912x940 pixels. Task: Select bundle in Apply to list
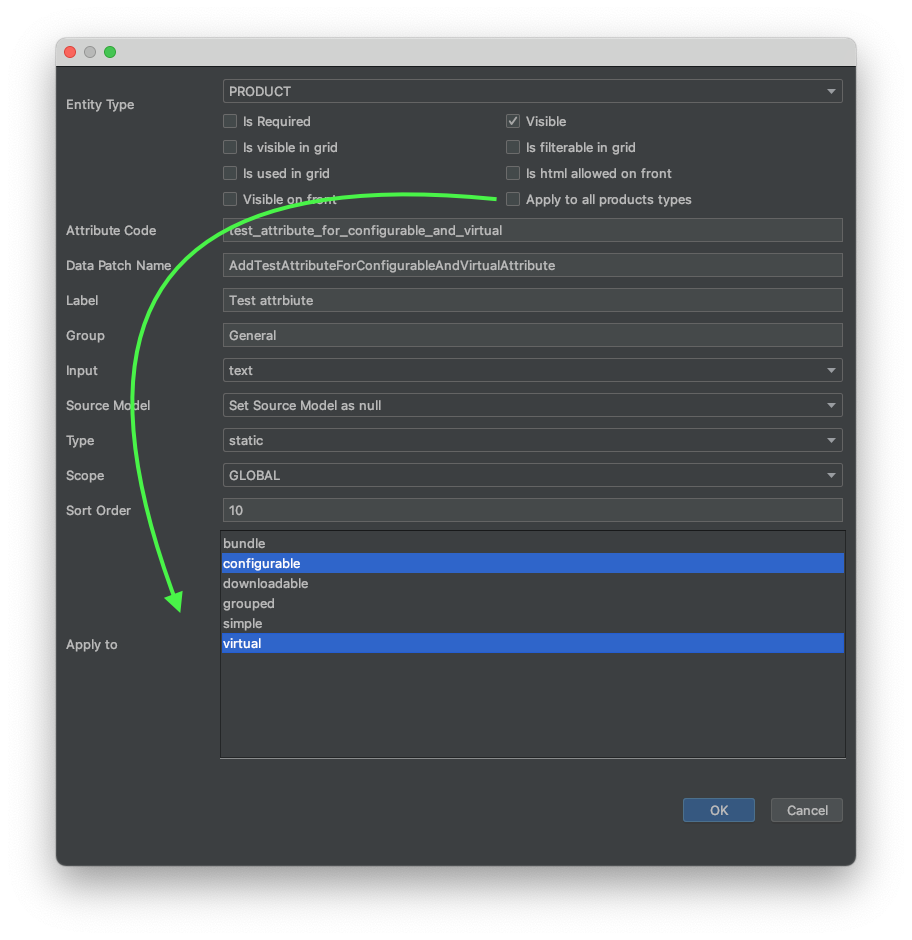[x=532, y=543]
